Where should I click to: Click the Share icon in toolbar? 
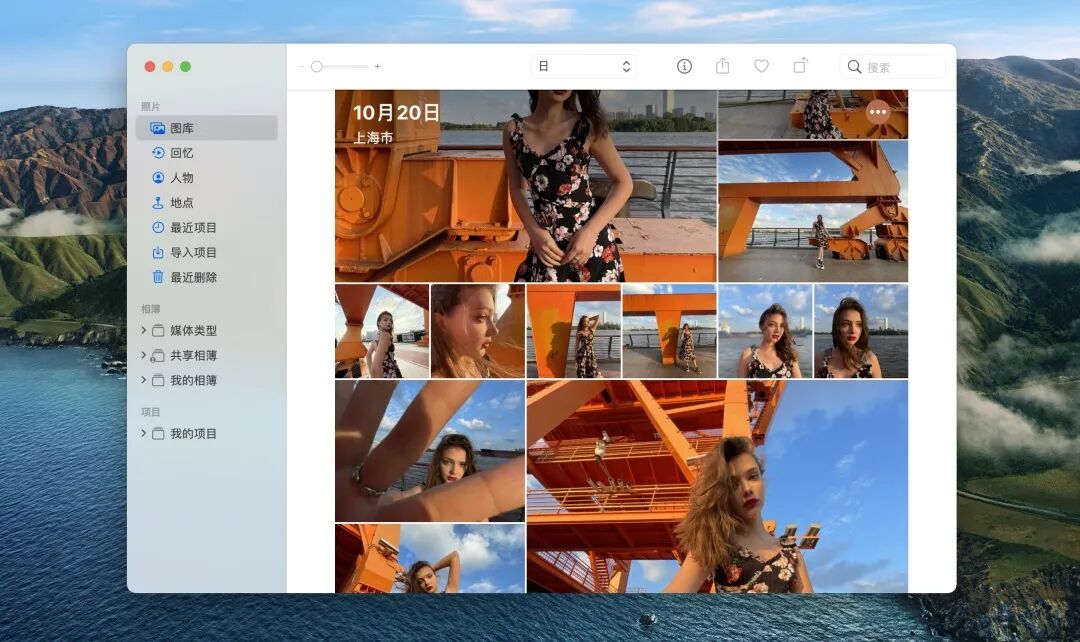[723, 66]
